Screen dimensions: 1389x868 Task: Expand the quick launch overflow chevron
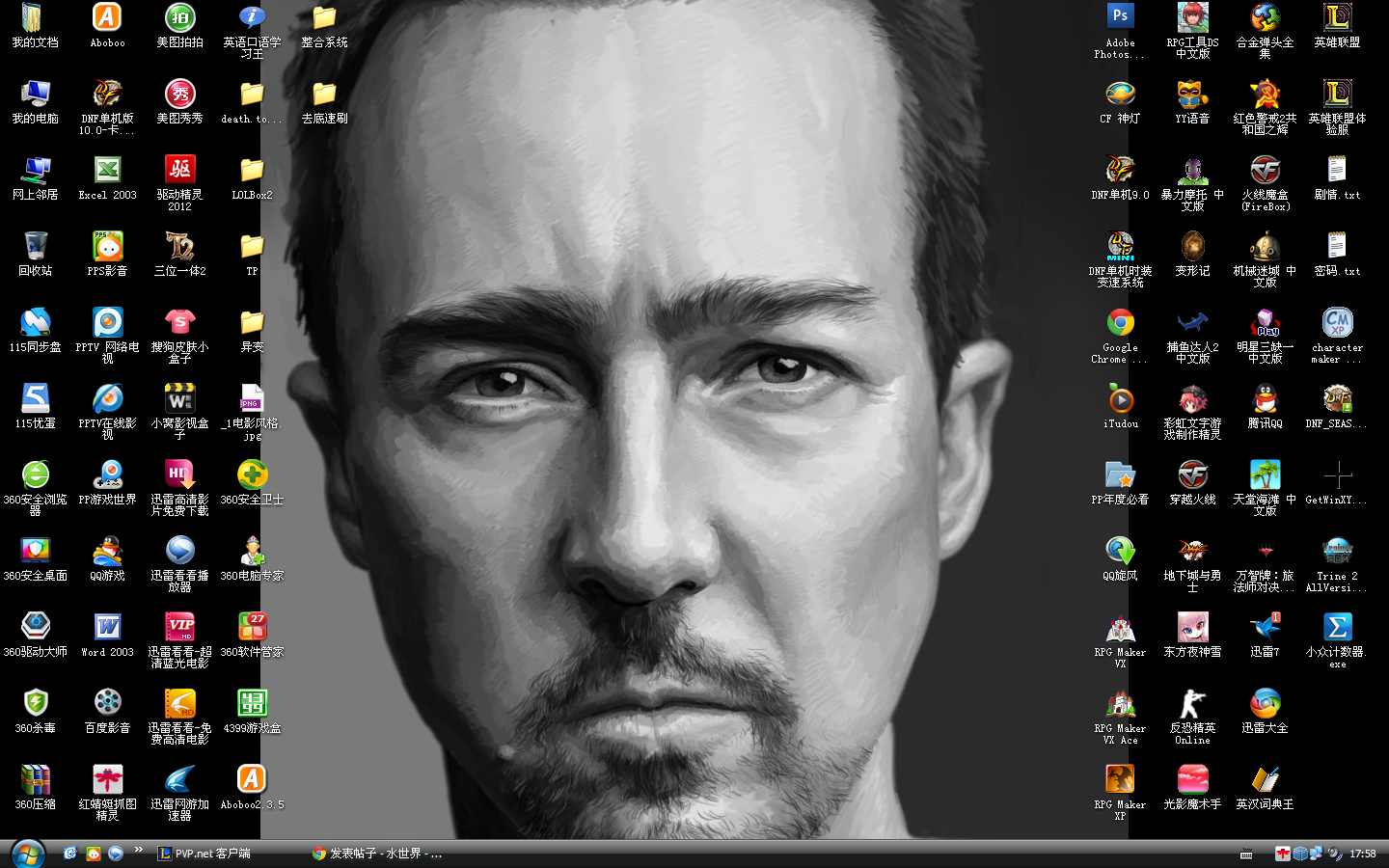[x=138, y=850]
